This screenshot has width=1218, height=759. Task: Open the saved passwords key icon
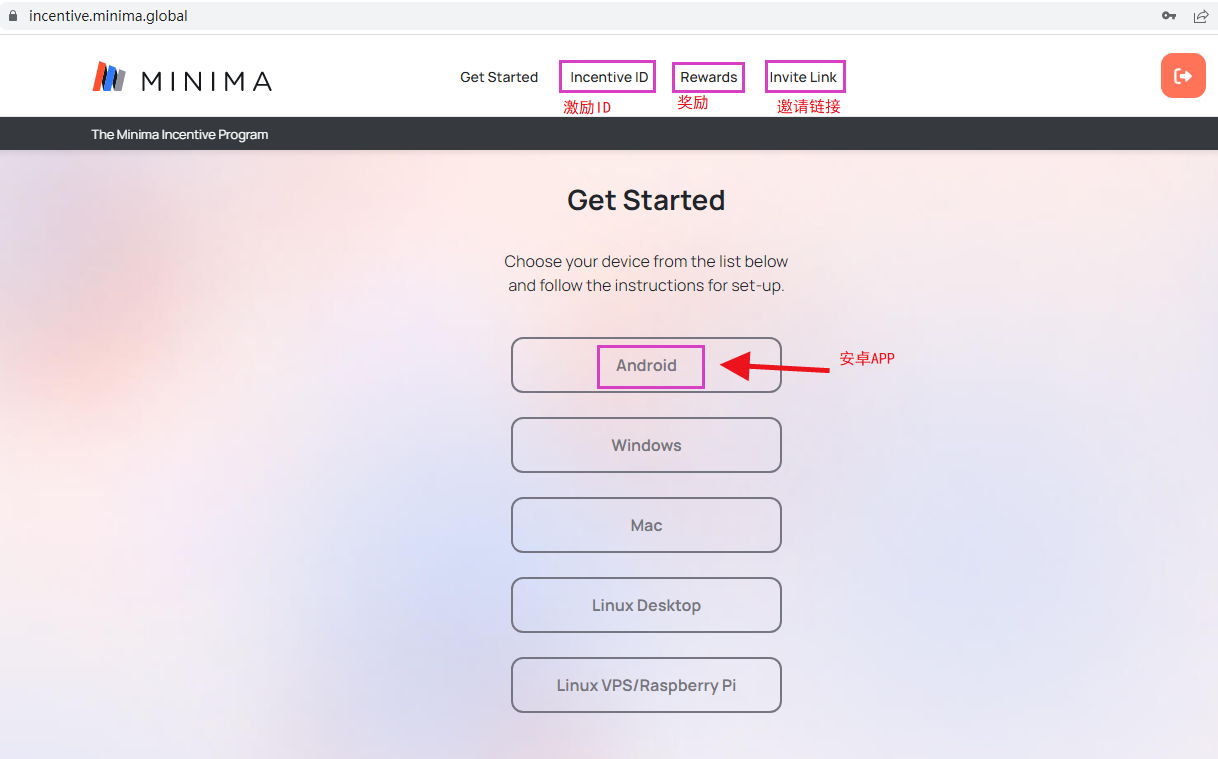click(1169, 16)
